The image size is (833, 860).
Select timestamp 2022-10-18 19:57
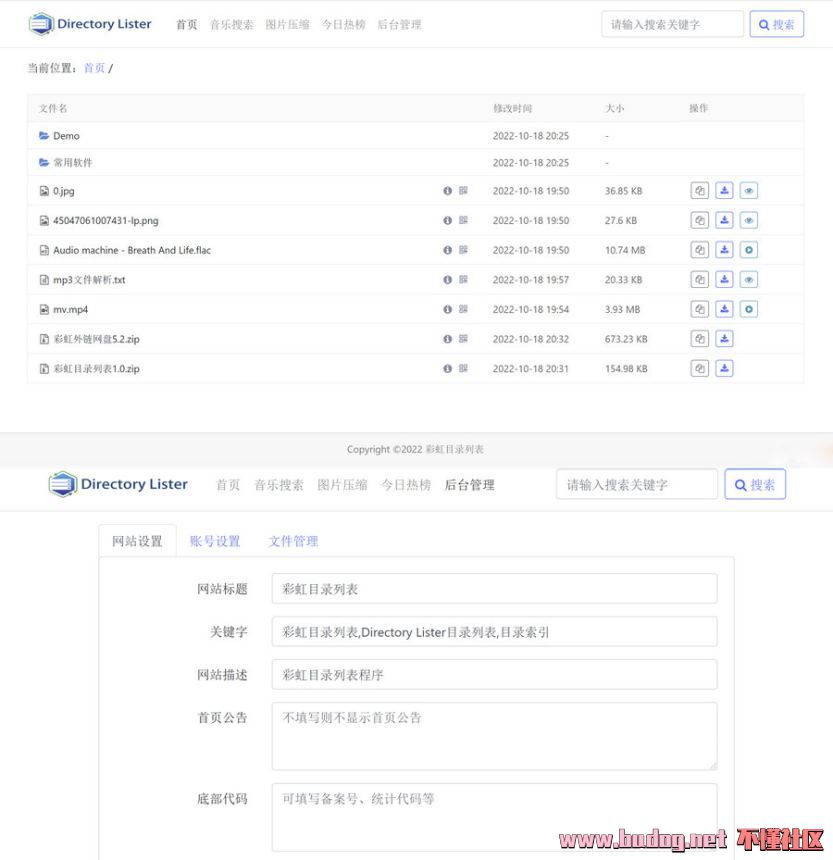(531, 280)
